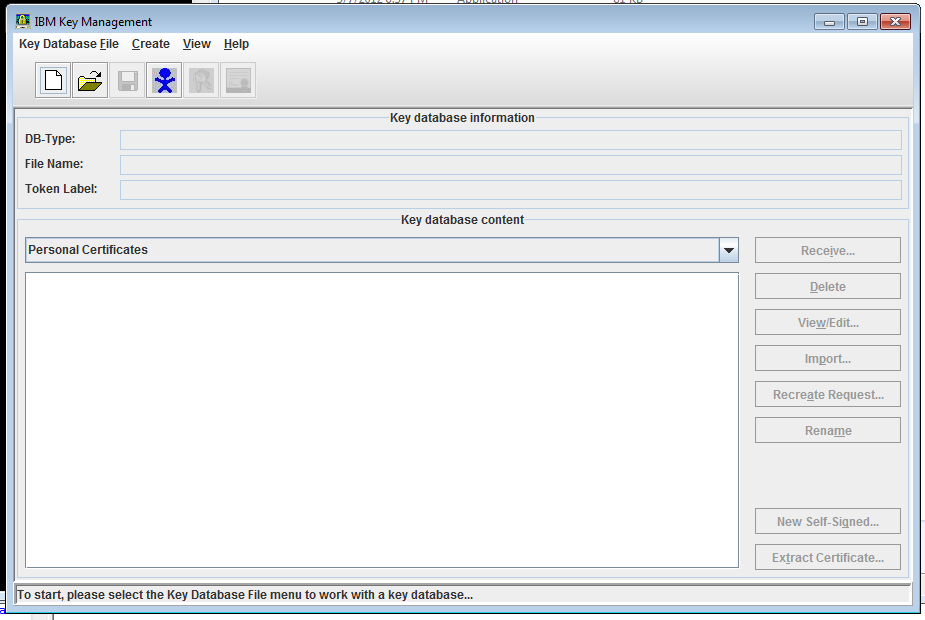Click the Receive button

[x=827, y=250]
